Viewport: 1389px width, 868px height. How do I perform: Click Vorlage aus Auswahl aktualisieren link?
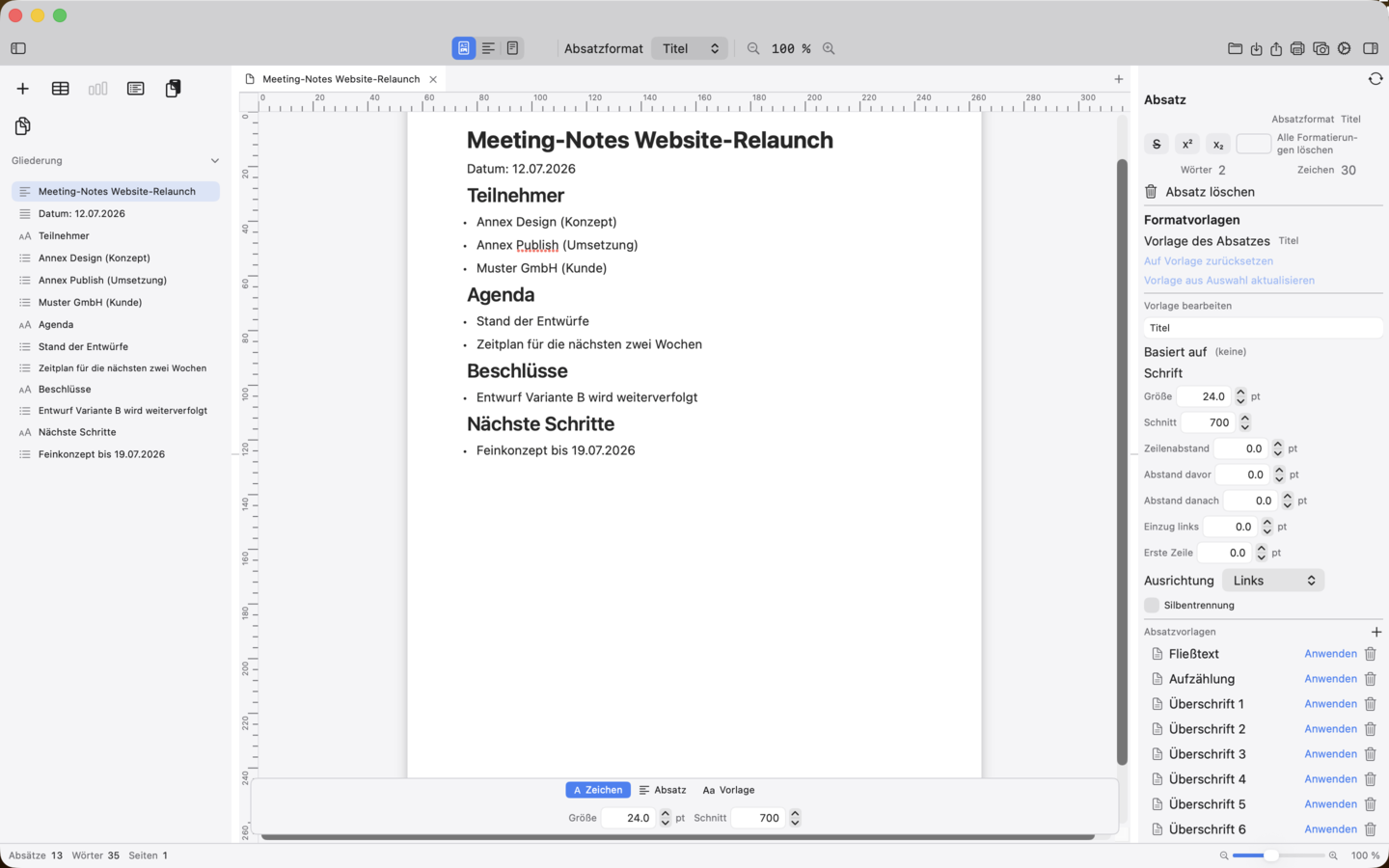[x=1229, y=281]
